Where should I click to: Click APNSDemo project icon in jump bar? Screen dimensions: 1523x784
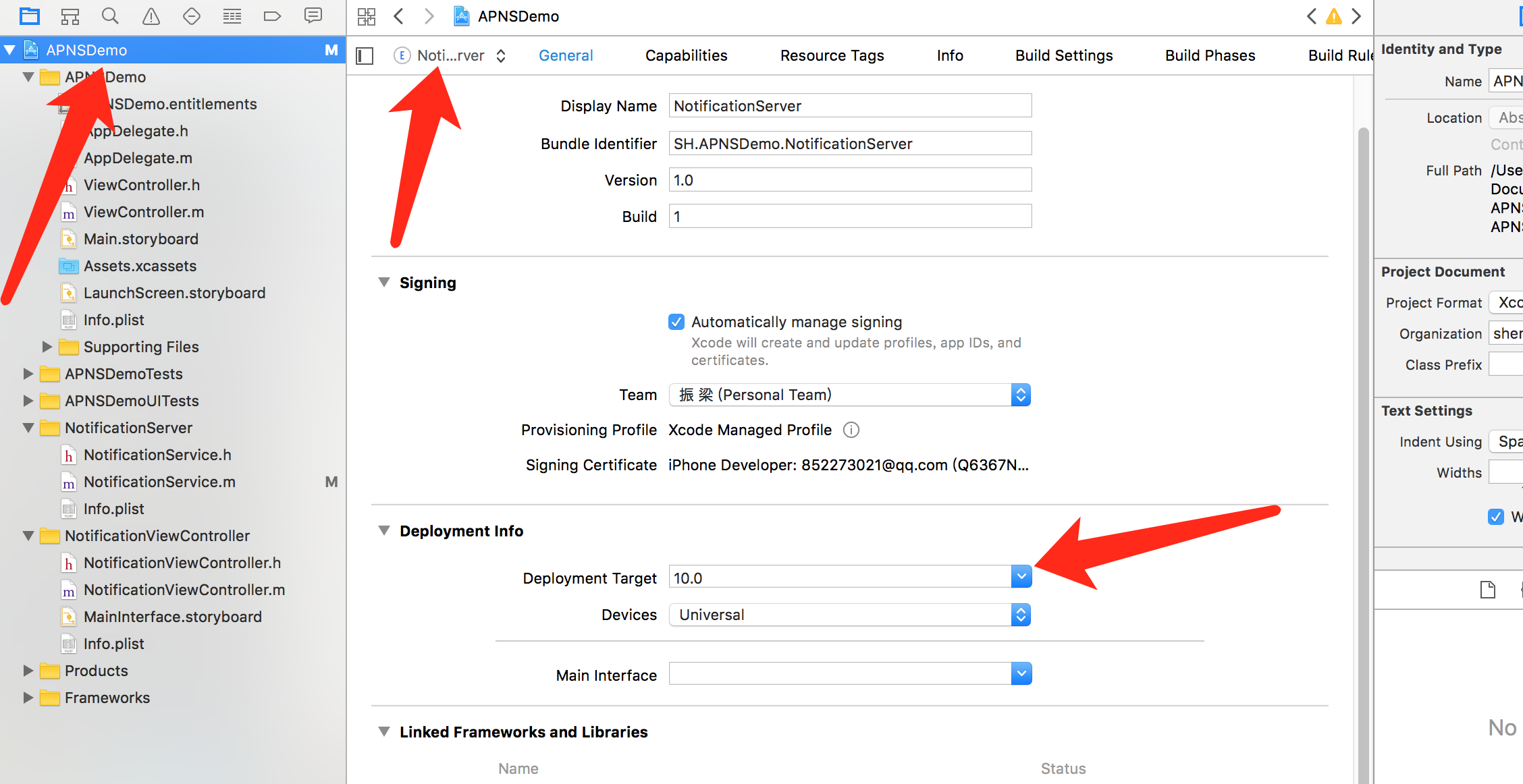coord(462,16)
